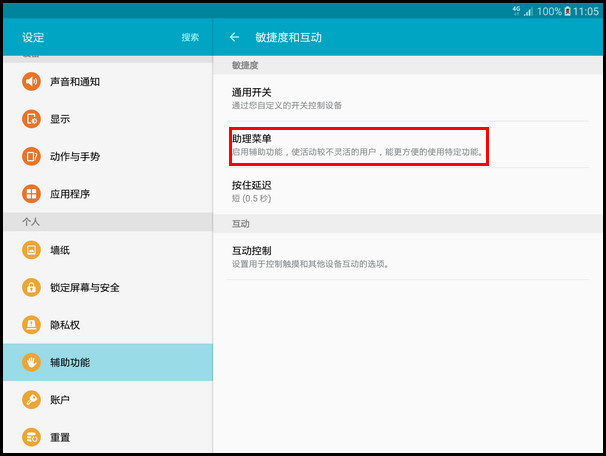Open 应用程序 settings
The height and width of the screenshot is (456, 606).
(108, 194)
